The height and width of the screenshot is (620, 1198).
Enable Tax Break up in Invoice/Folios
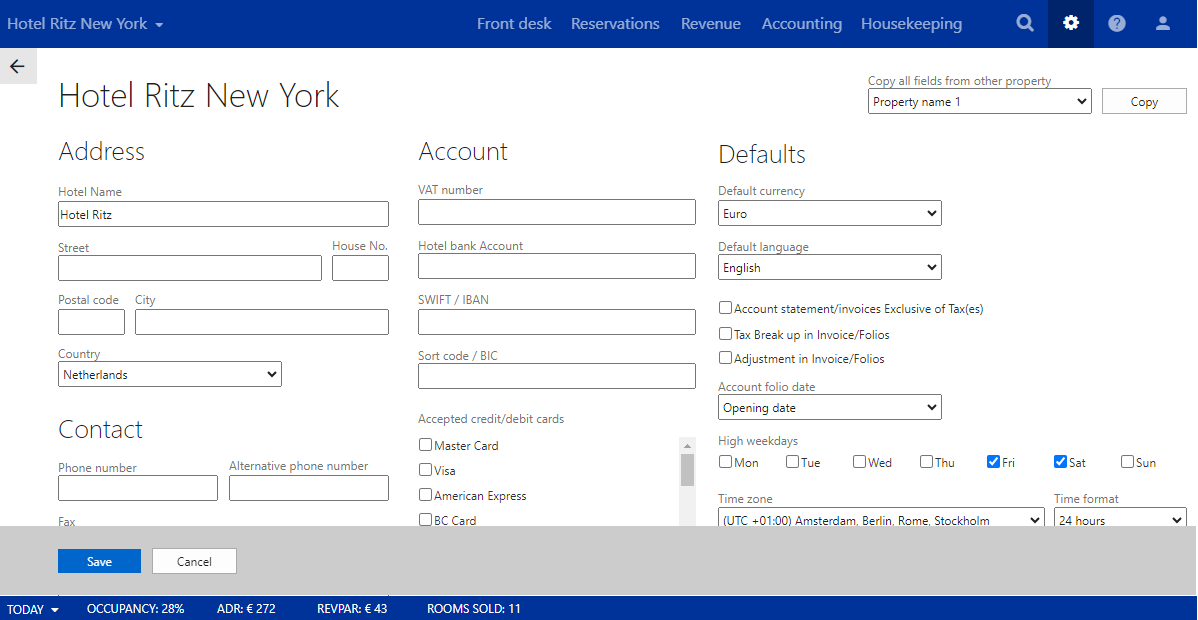click(726, 334)
